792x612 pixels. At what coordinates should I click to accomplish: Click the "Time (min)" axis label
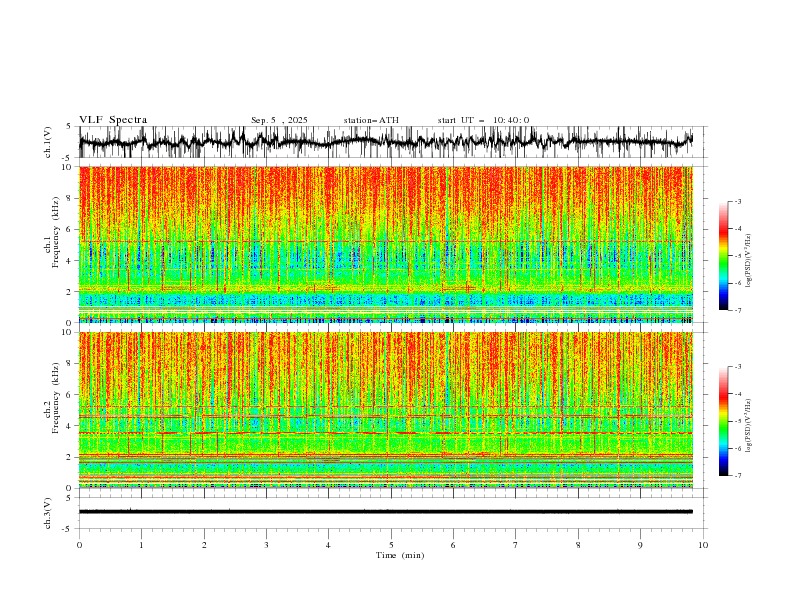click(400, 555)
